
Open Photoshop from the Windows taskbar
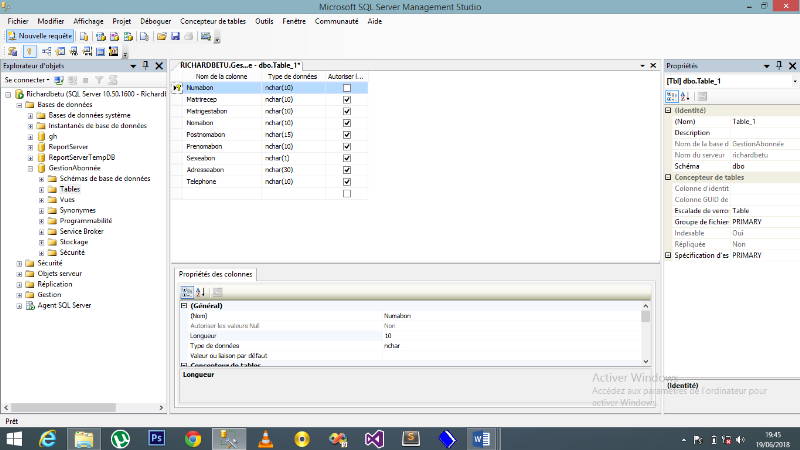point(156,438)
